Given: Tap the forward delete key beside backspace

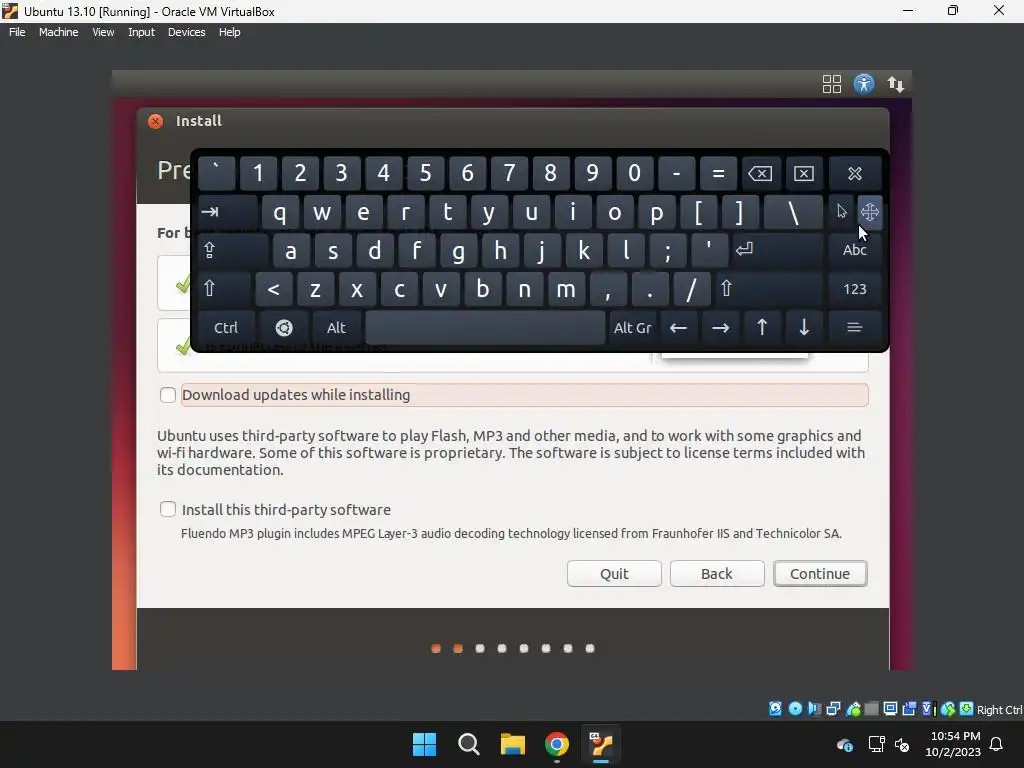Looking at the screenshot, I should pyautogui.click(x=803, y=173).
